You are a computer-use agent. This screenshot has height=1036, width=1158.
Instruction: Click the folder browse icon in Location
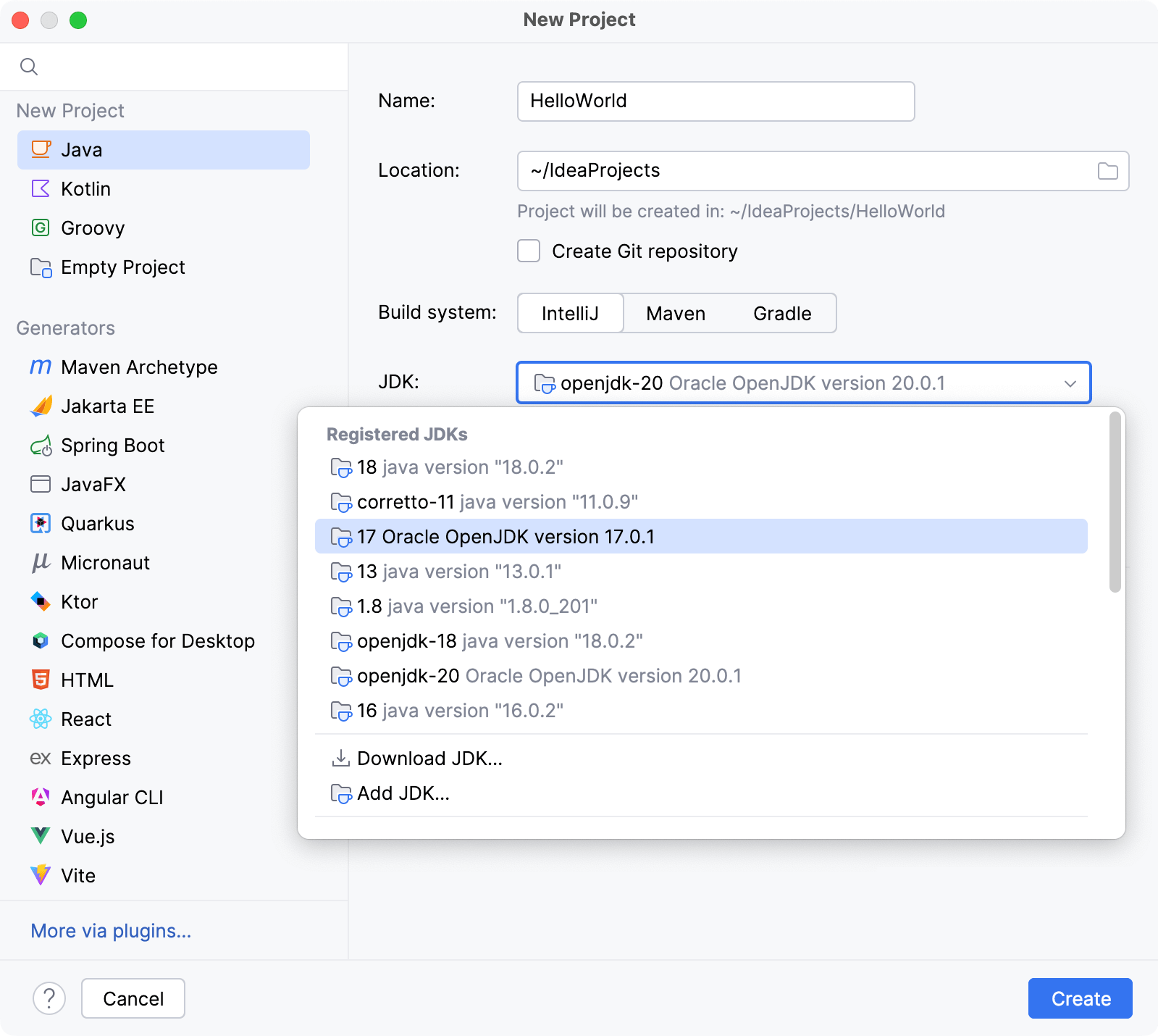coord(1107,171)
